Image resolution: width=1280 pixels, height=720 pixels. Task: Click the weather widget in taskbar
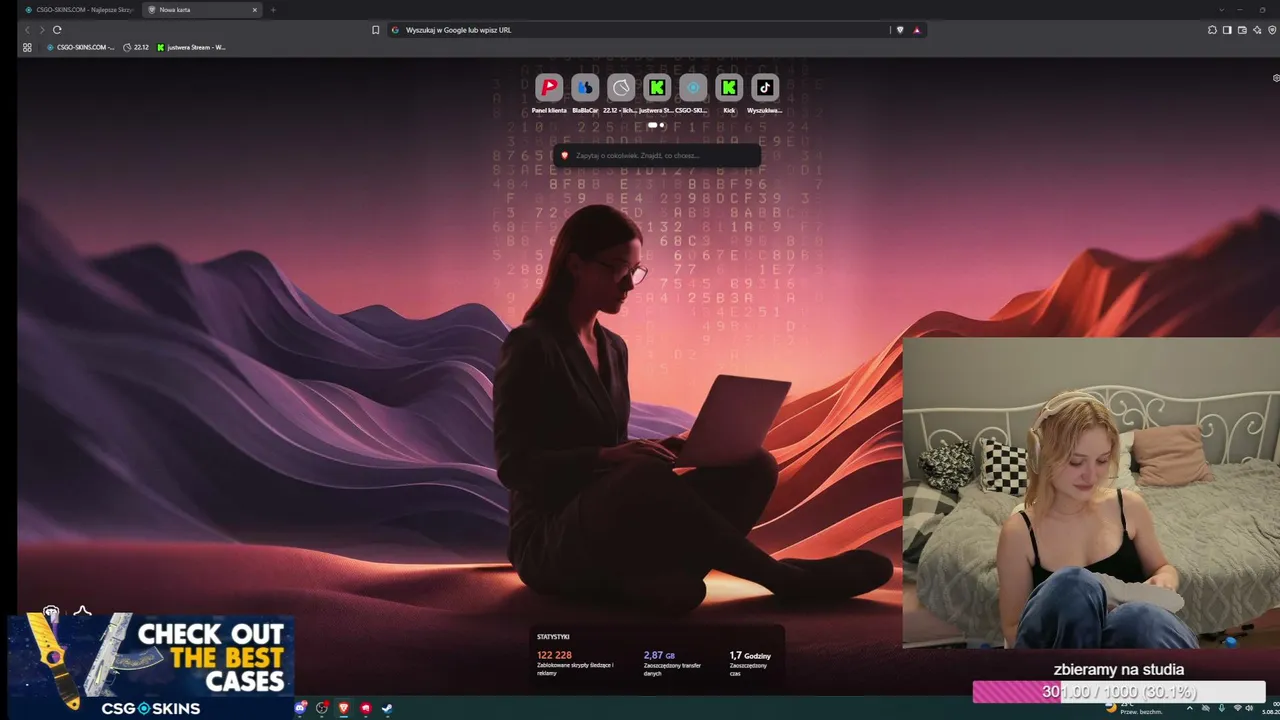1132,708
